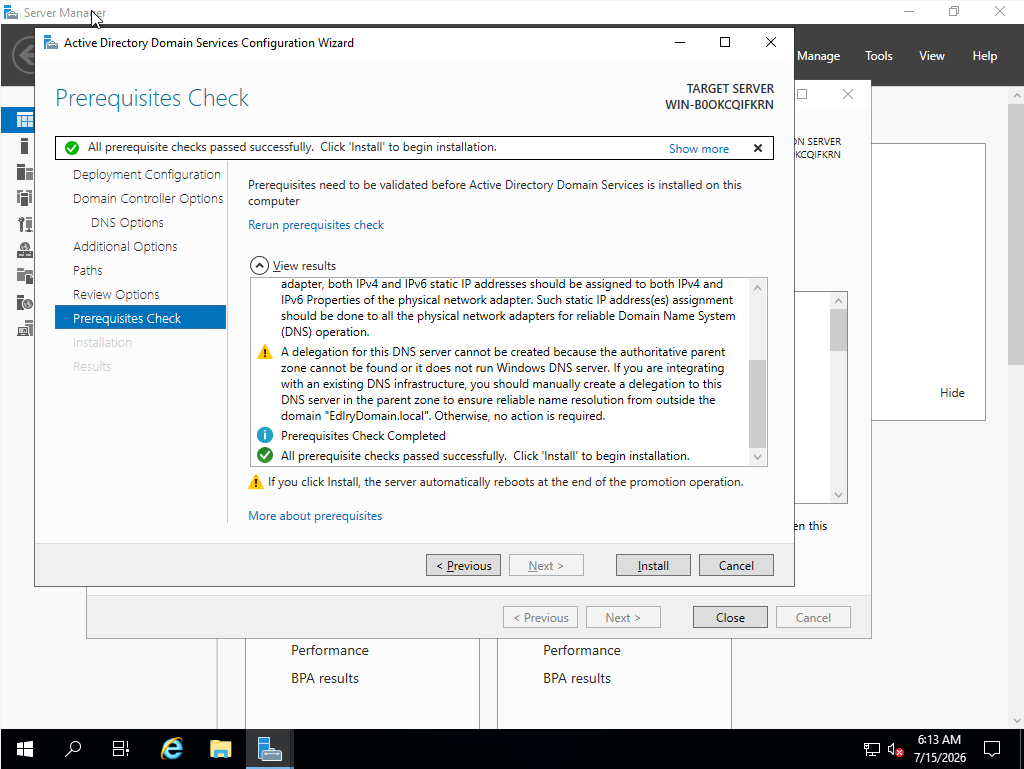
Task: Click warning icon beside reboot notice
Action: click(255, 482)
